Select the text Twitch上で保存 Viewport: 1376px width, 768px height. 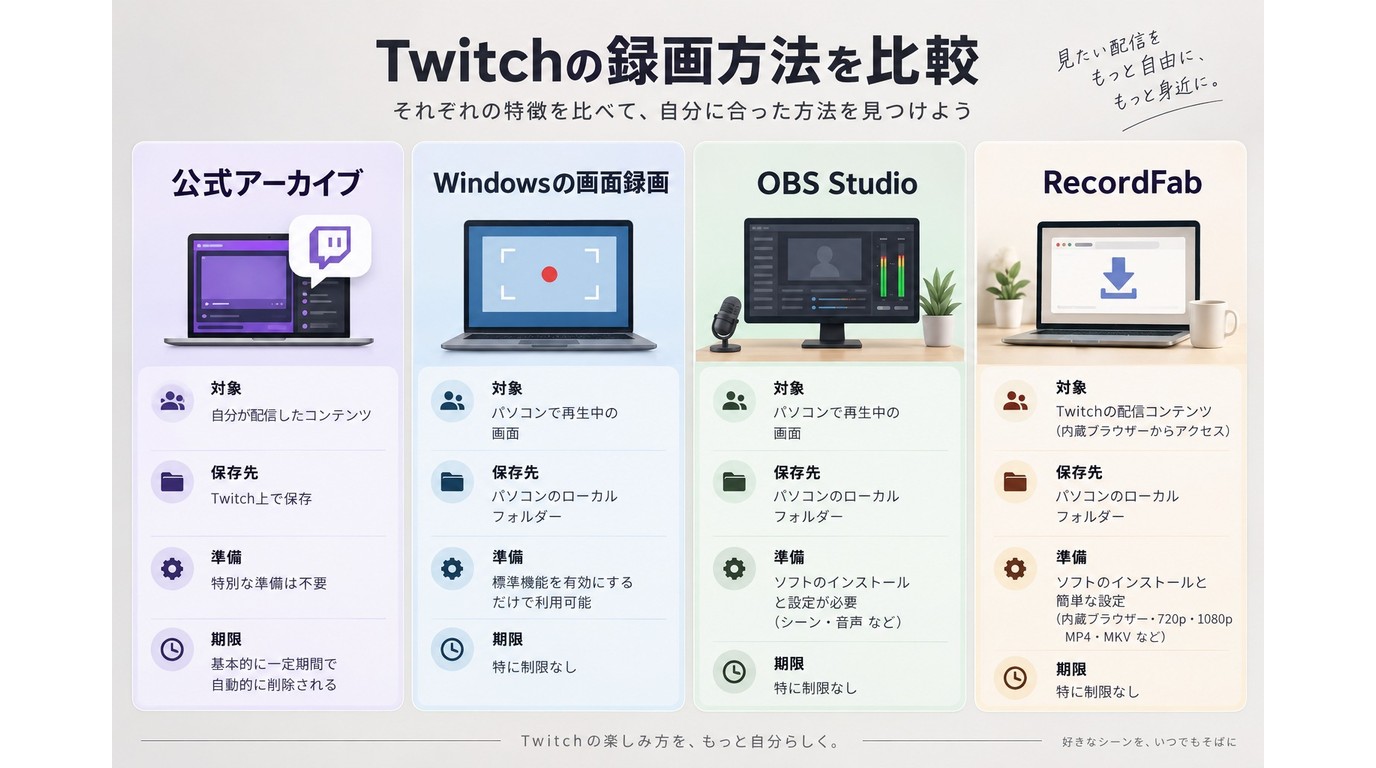click(261, 498)
